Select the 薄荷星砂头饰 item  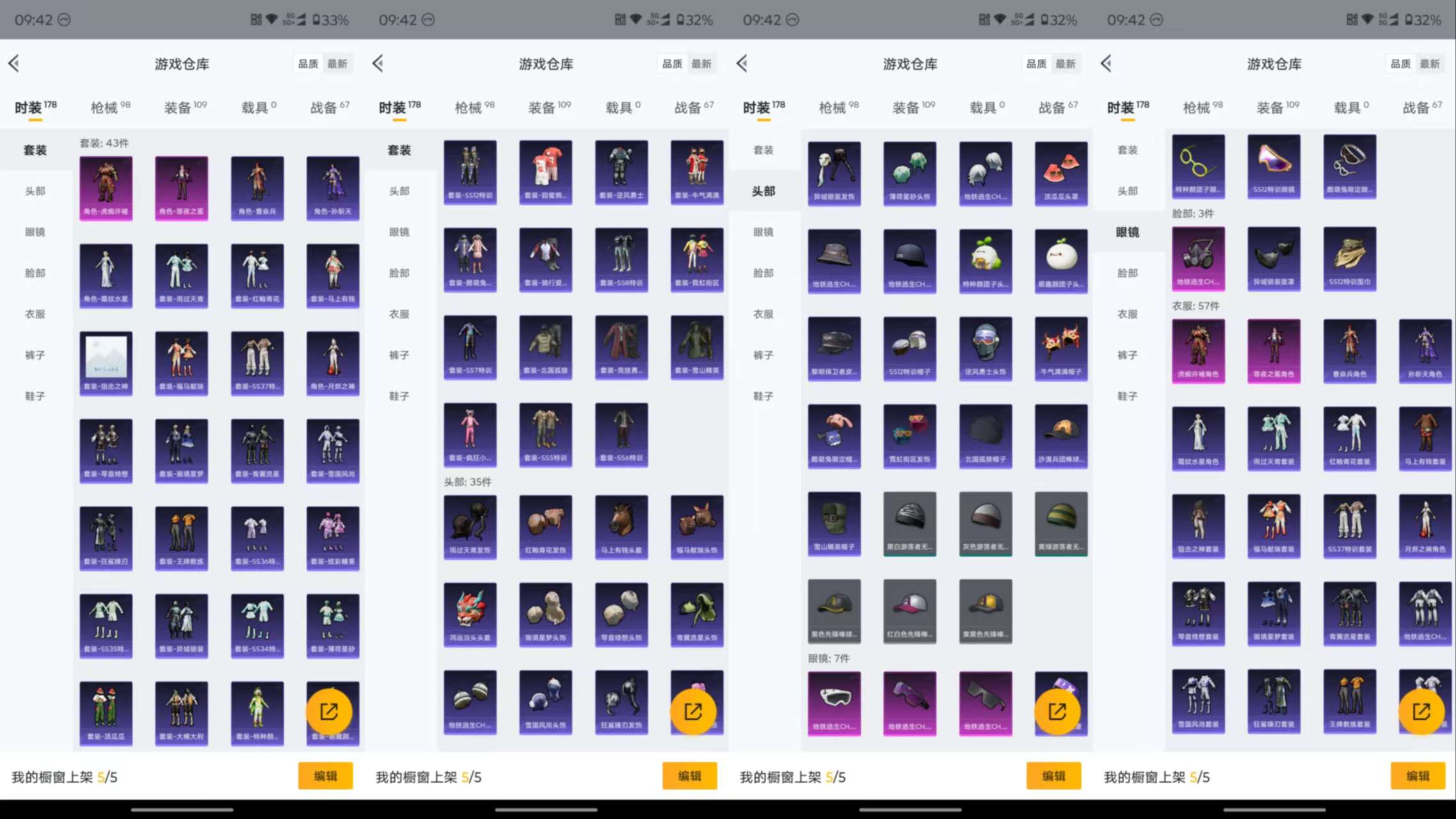pos(909,174)
